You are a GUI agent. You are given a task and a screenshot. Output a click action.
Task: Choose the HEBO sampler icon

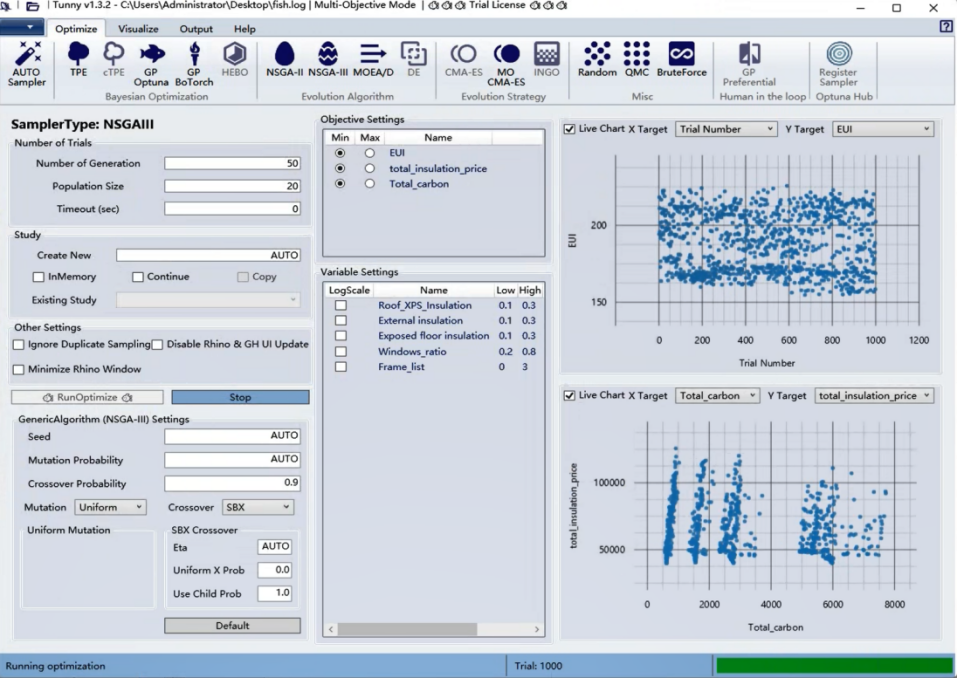pos(234,59)
